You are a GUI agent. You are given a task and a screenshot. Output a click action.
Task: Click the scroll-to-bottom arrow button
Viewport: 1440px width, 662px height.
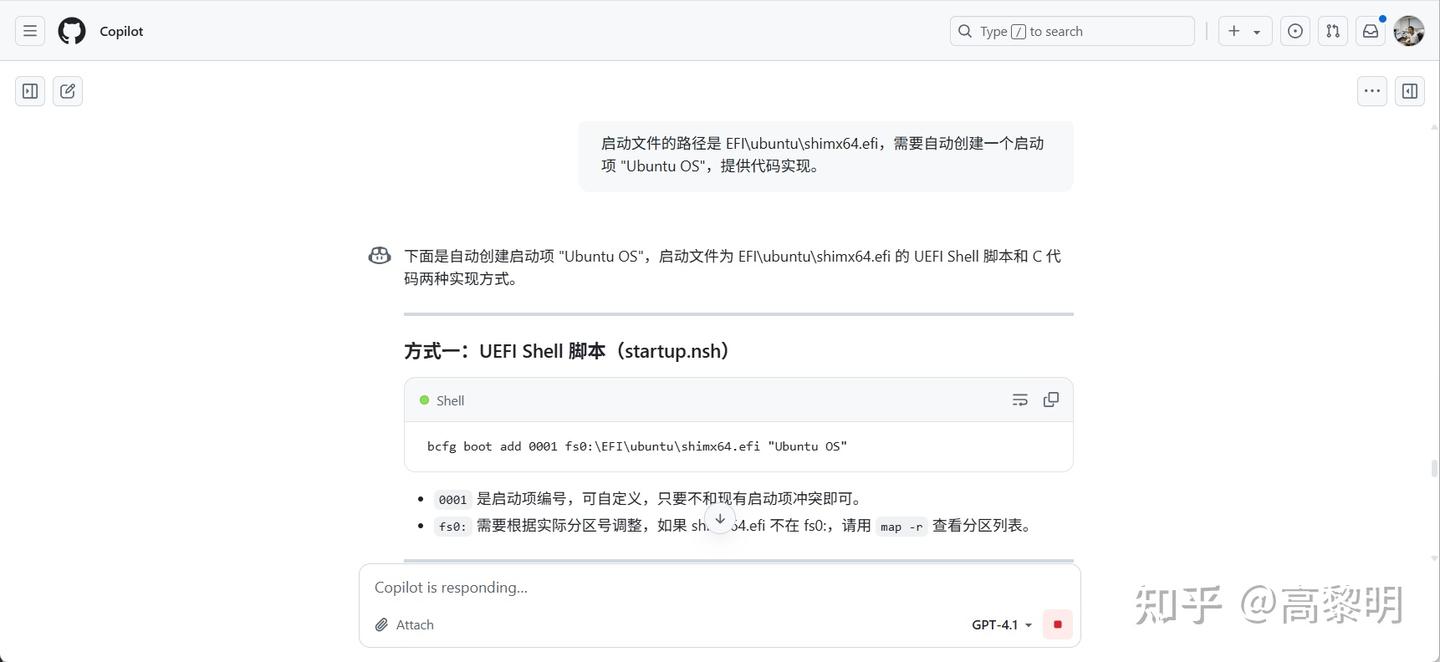(719, 519)
